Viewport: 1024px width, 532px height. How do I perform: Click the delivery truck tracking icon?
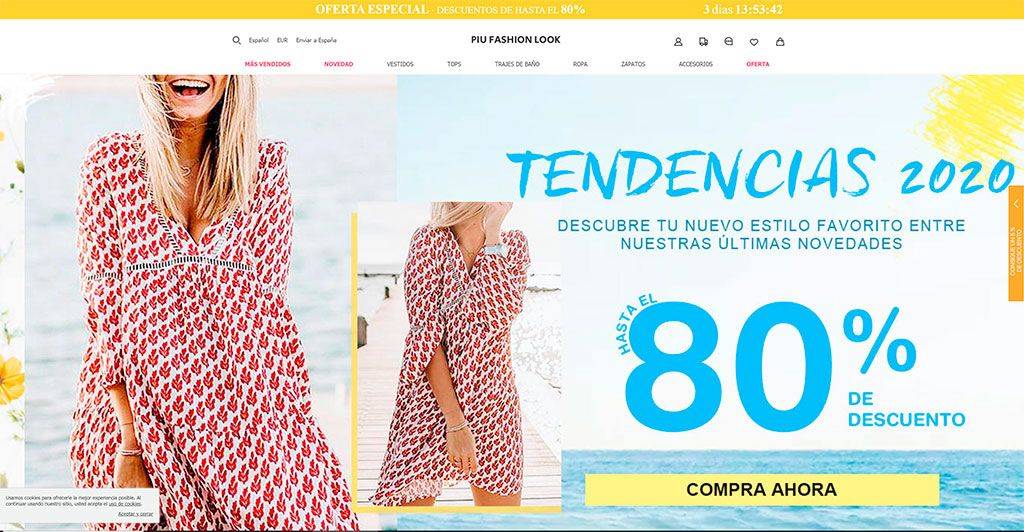(703, 41)
